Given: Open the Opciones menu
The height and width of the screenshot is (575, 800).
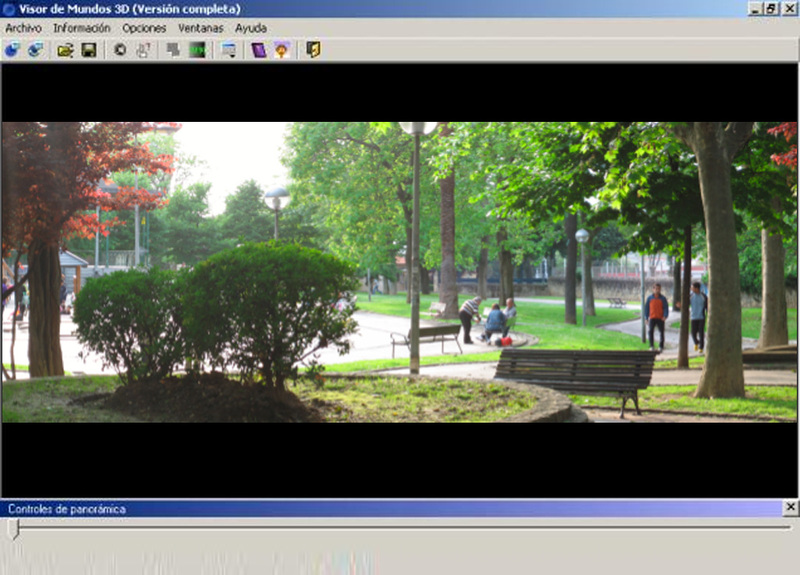Looking at the screenshot, I should [x=144, y=28].
